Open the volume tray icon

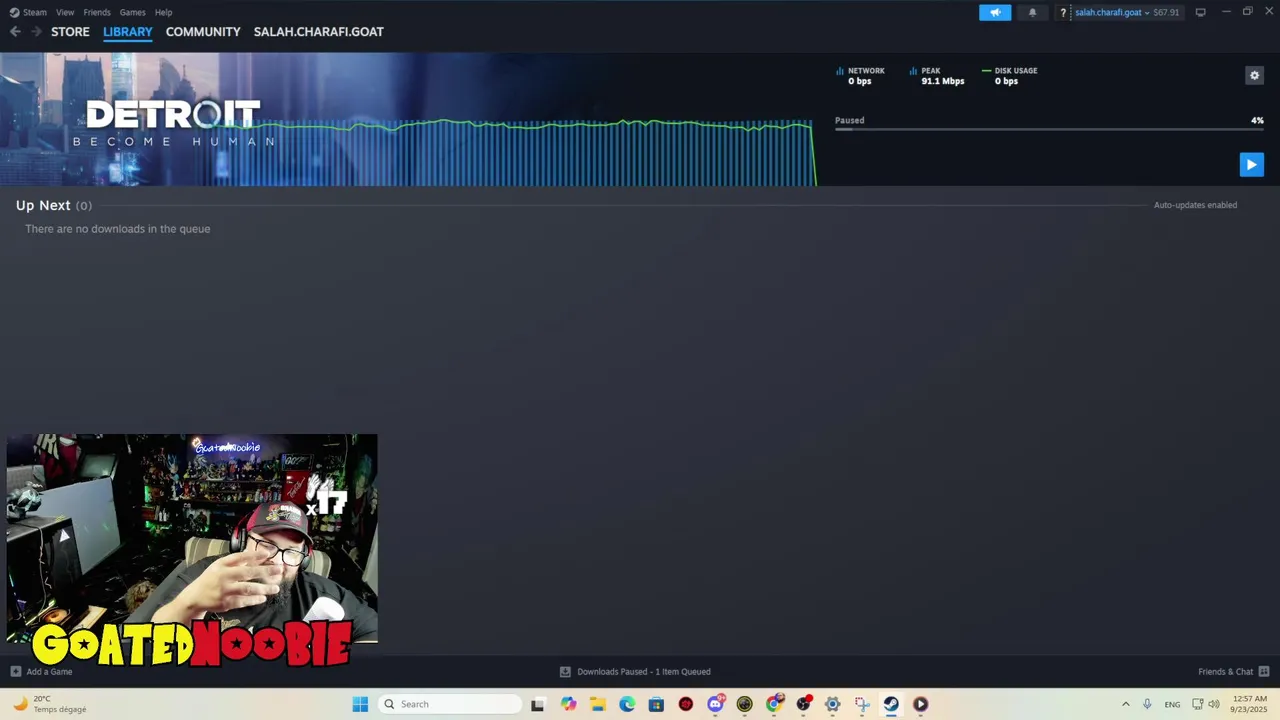click(1214, 704)
